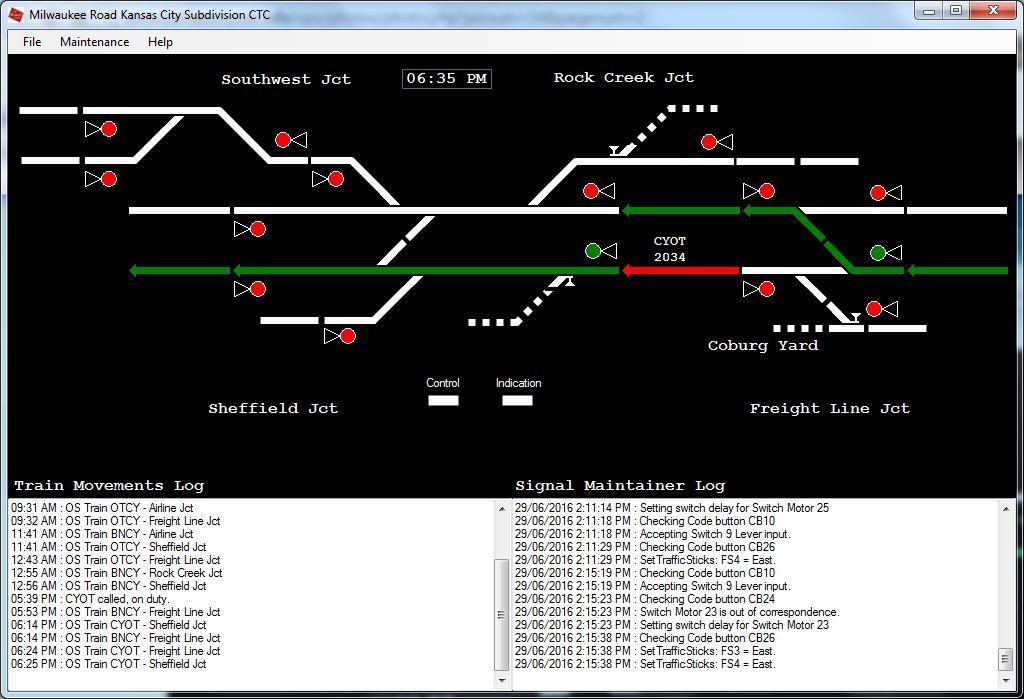Click red signal under second Southwest Jct left track
1024x699 pixels.
click(101, 179)
